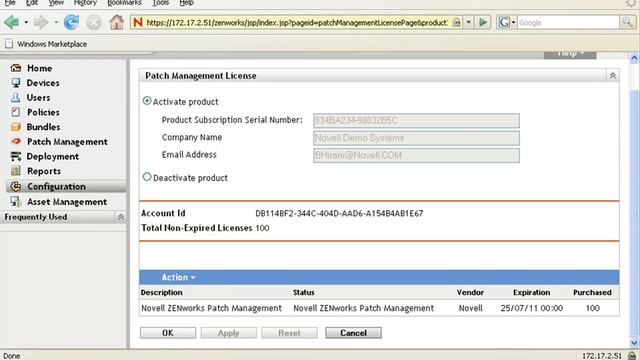Click the Company Name field

click(x=416, y=138)
